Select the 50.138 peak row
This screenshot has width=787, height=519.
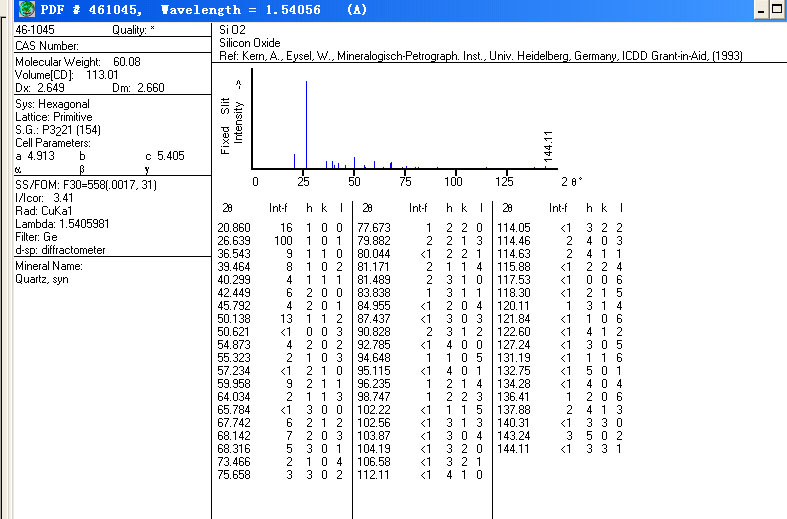pos(281,319)
